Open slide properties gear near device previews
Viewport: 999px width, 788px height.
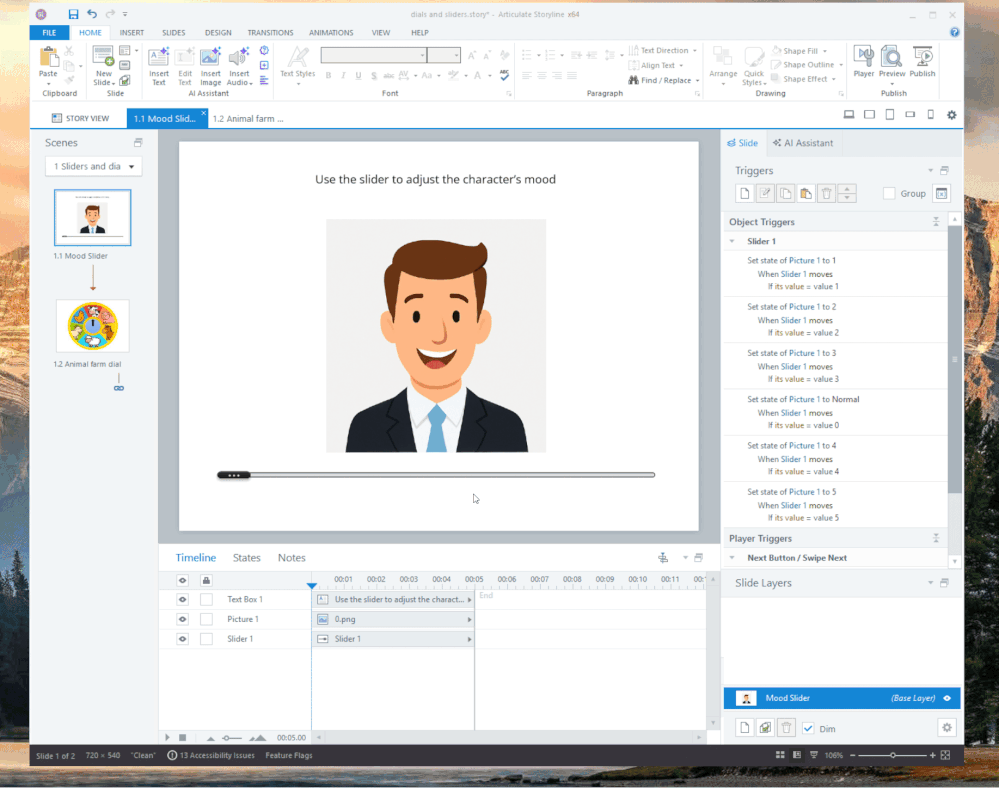(x=952, y=115)
